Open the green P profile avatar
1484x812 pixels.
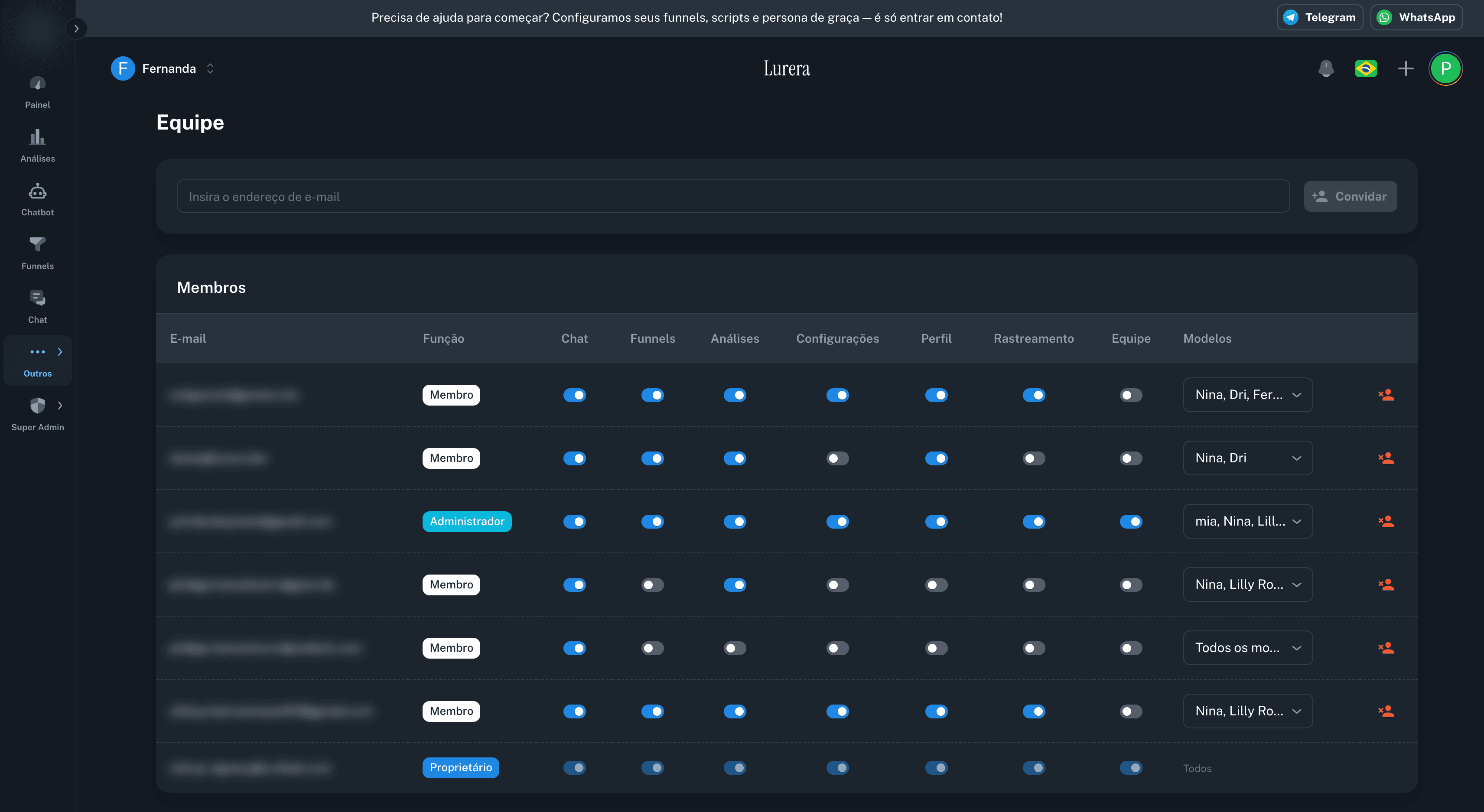(x=1445, y=68)
